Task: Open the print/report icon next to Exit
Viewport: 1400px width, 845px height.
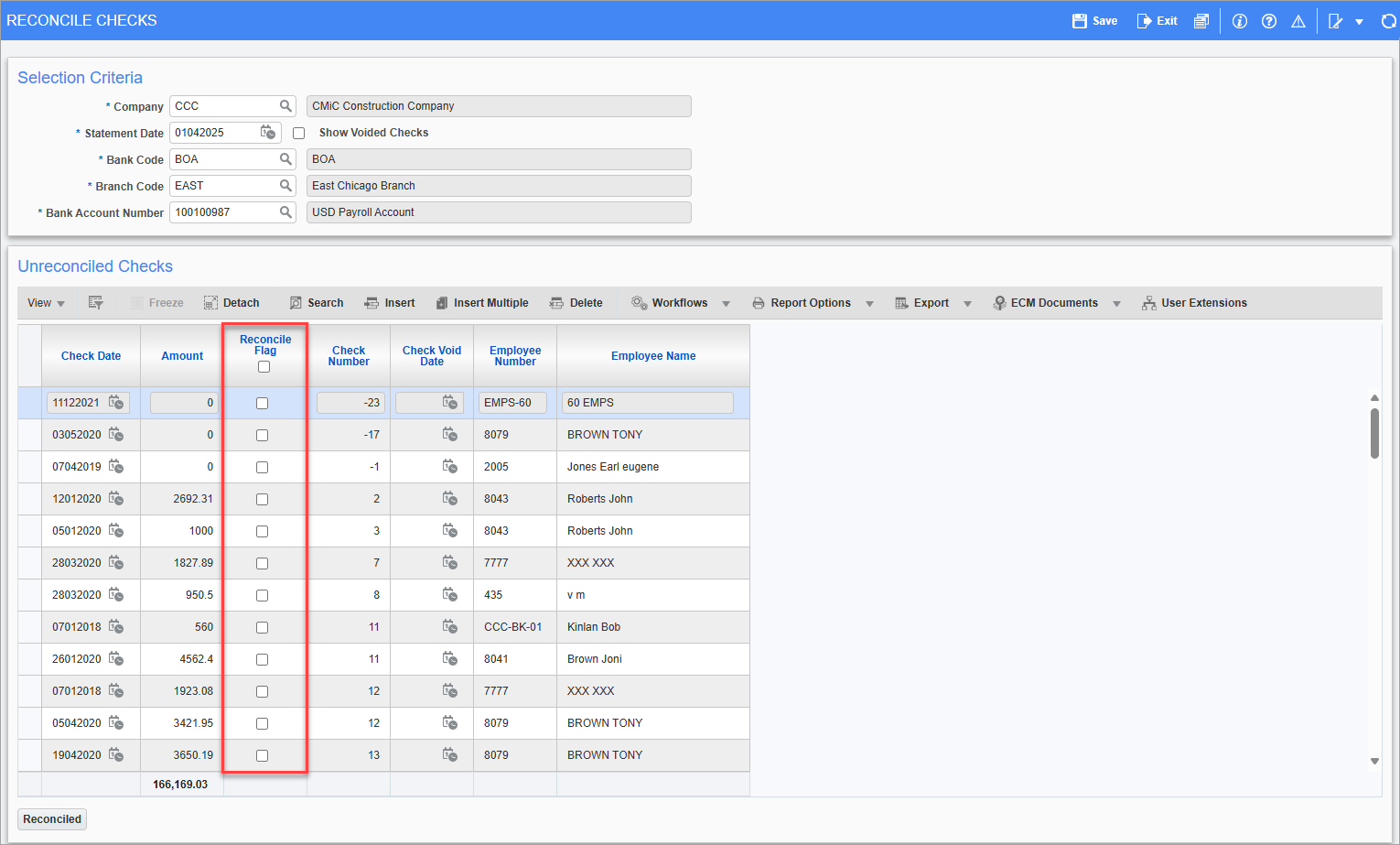Action: pos(1201,21)
